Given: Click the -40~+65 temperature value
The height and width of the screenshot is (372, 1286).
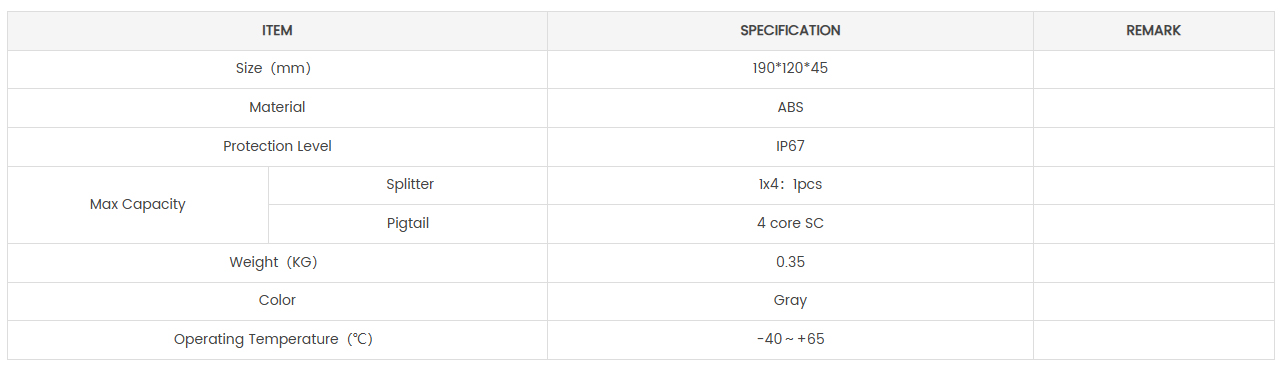Looking at the screenshot, I should click(x=790, y=340).
